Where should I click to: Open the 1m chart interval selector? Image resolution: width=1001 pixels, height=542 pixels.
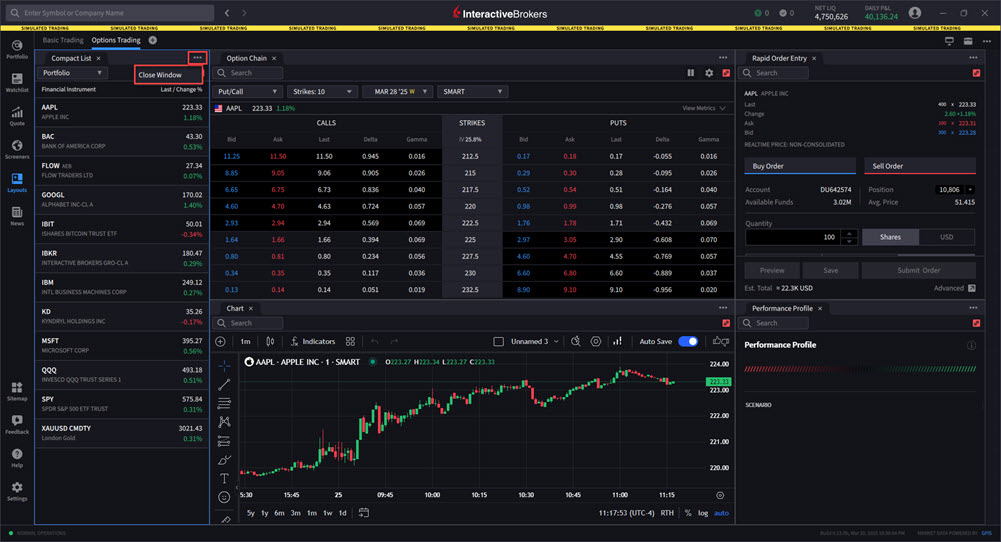tap(245, 342)
